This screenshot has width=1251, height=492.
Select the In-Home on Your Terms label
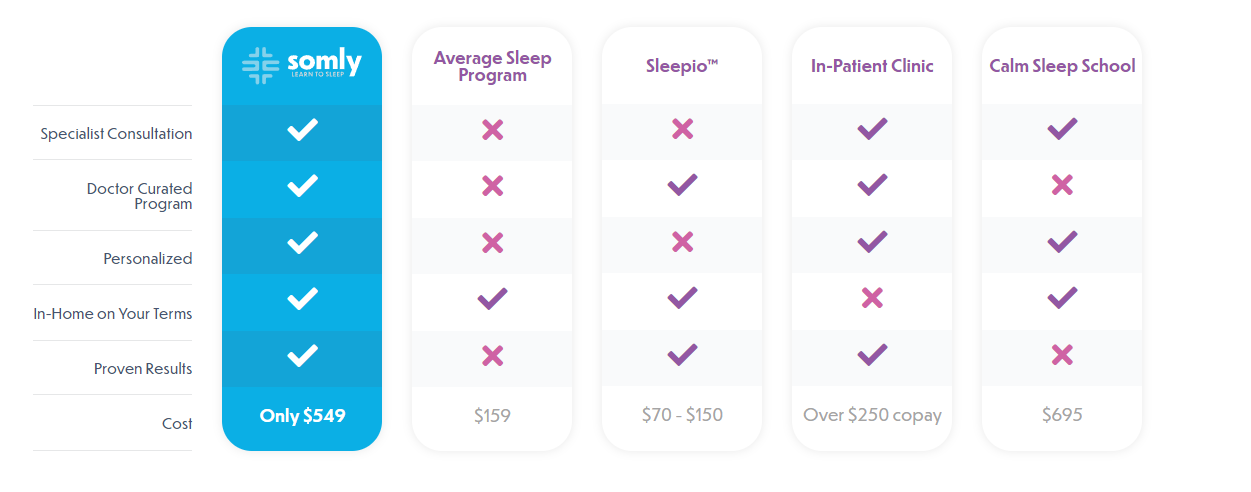pos(113,314)
